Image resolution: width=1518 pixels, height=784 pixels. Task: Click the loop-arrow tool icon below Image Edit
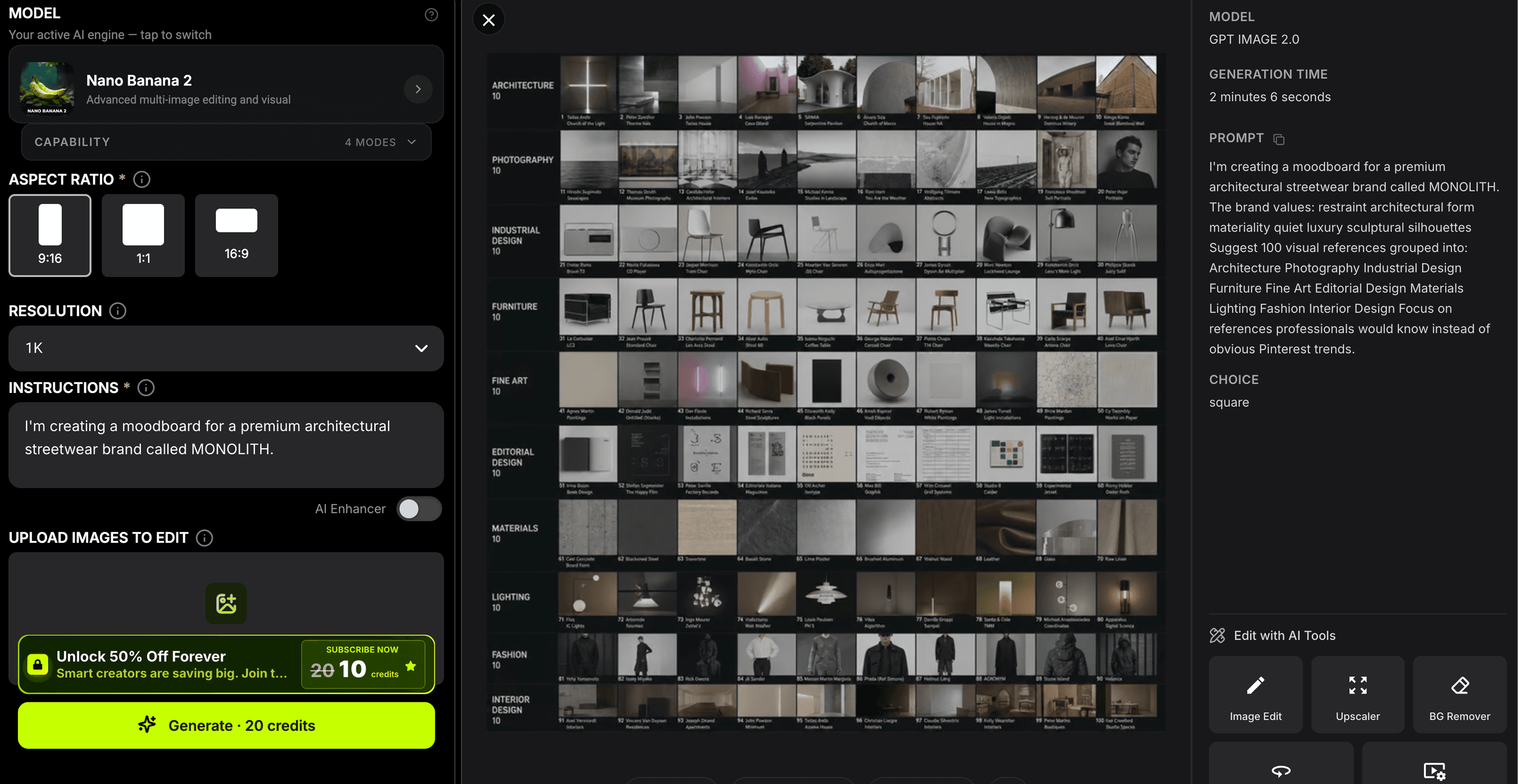click(1281, 770)
